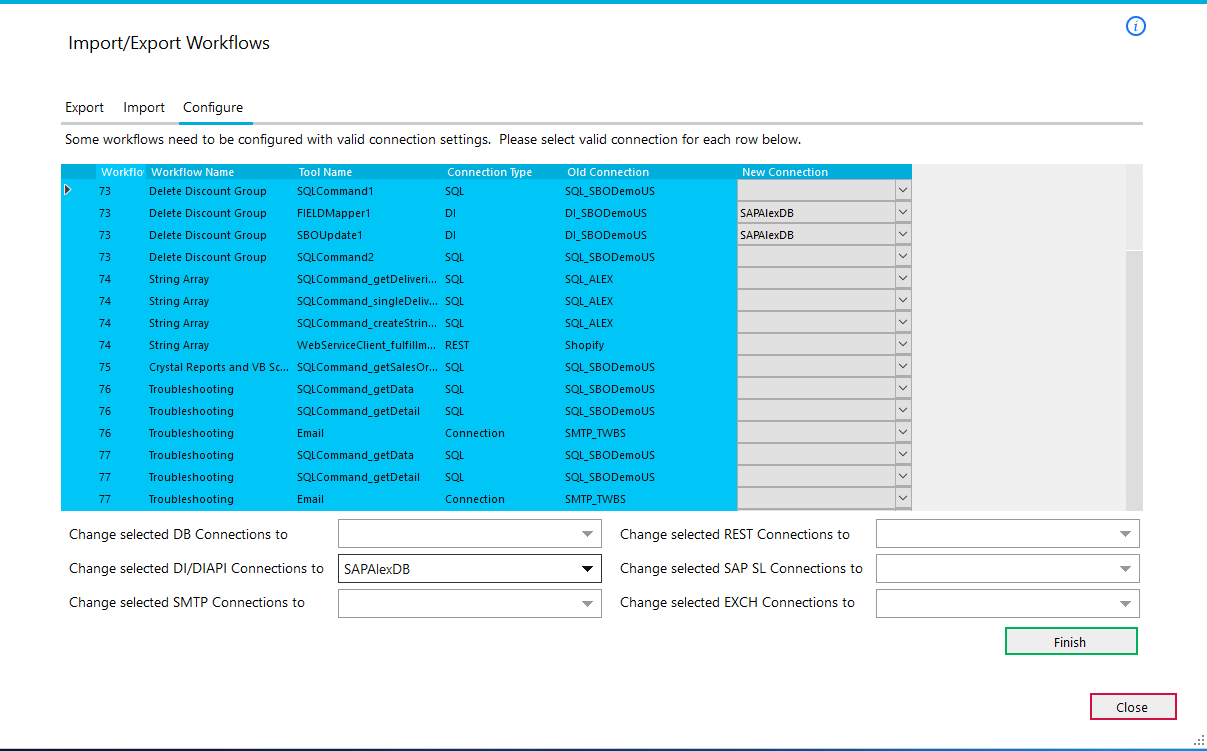Click the SQLCommand1 tool name cell
Screen dimensions: 1207x751
coord(368,190)
